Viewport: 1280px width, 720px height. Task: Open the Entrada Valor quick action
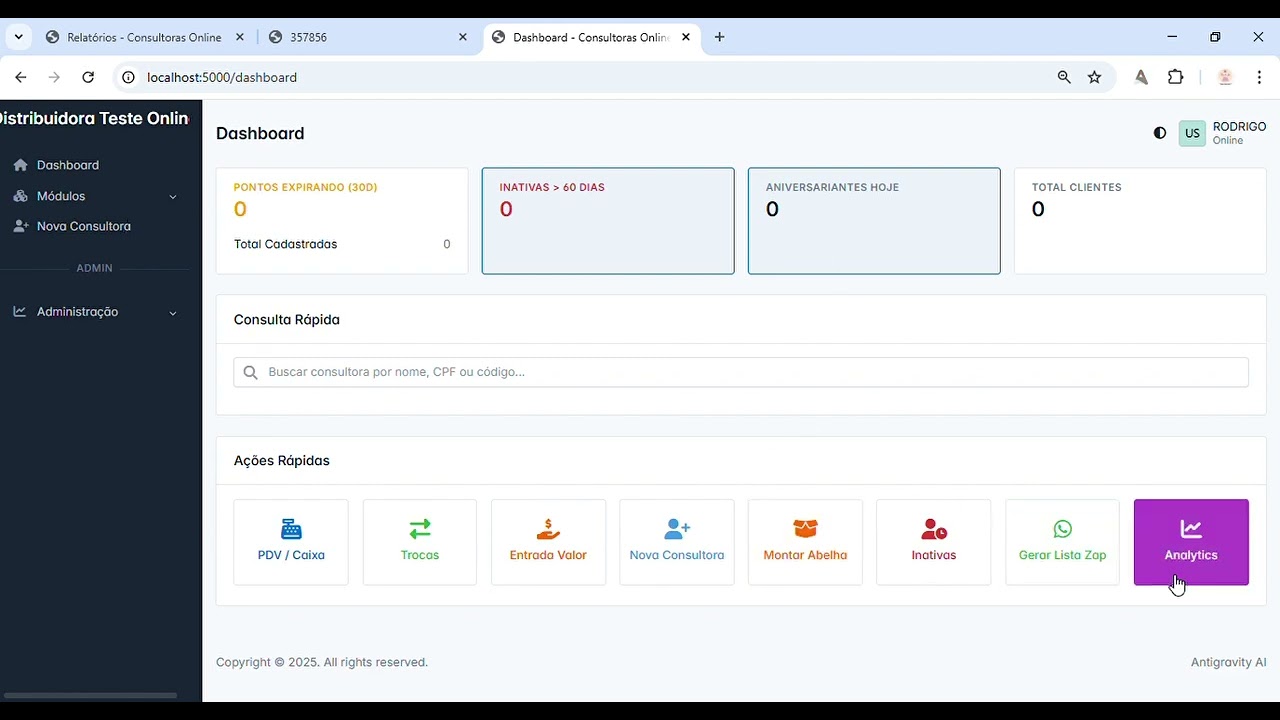pyautogui.click(x=548, y=542)
